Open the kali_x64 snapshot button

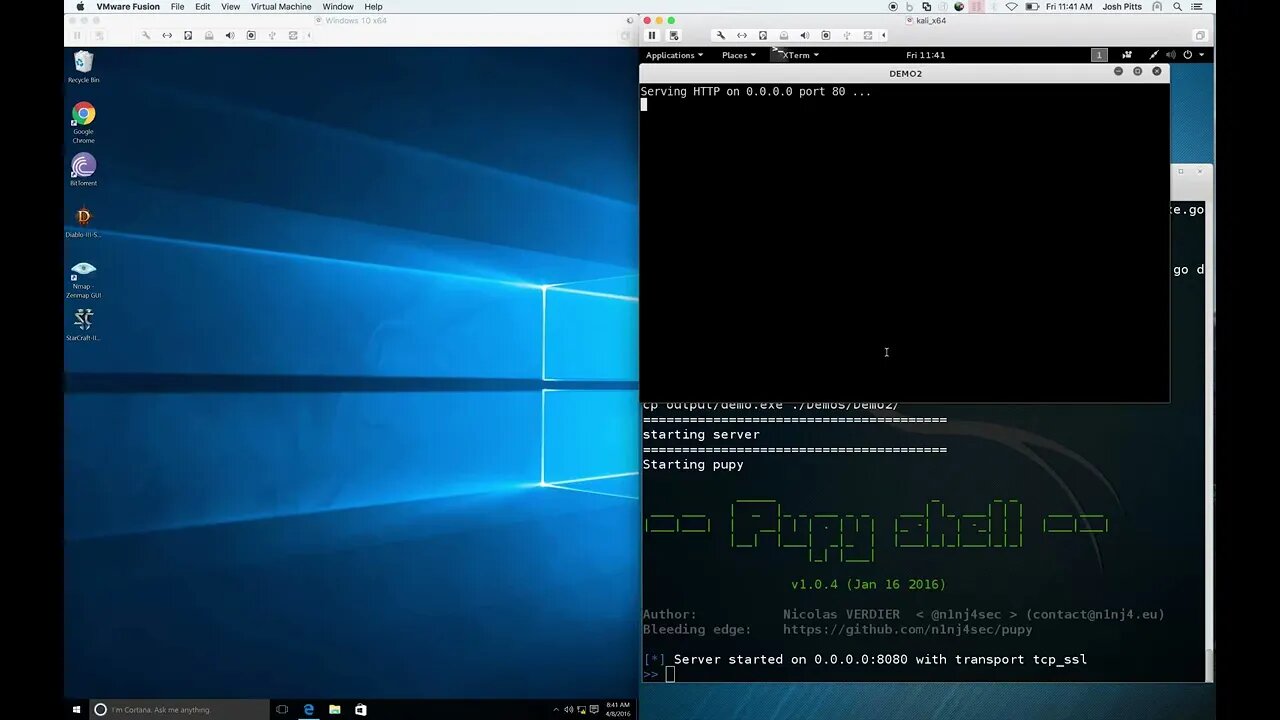(674, 35)
